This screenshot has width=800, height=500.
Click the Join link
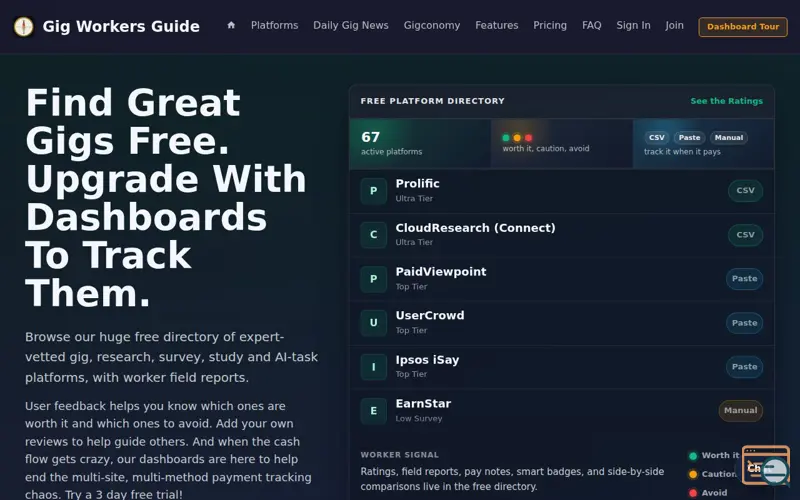point(674,26)
